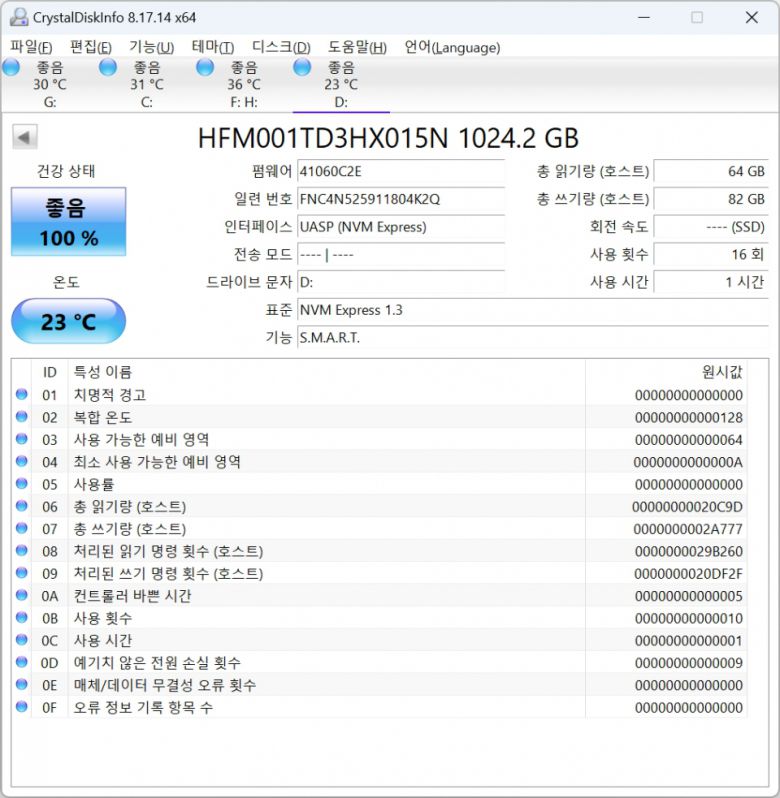Close the CrystalDiskInfo window
This screenshot has width=780, height=798.
(x=752, y=17)
